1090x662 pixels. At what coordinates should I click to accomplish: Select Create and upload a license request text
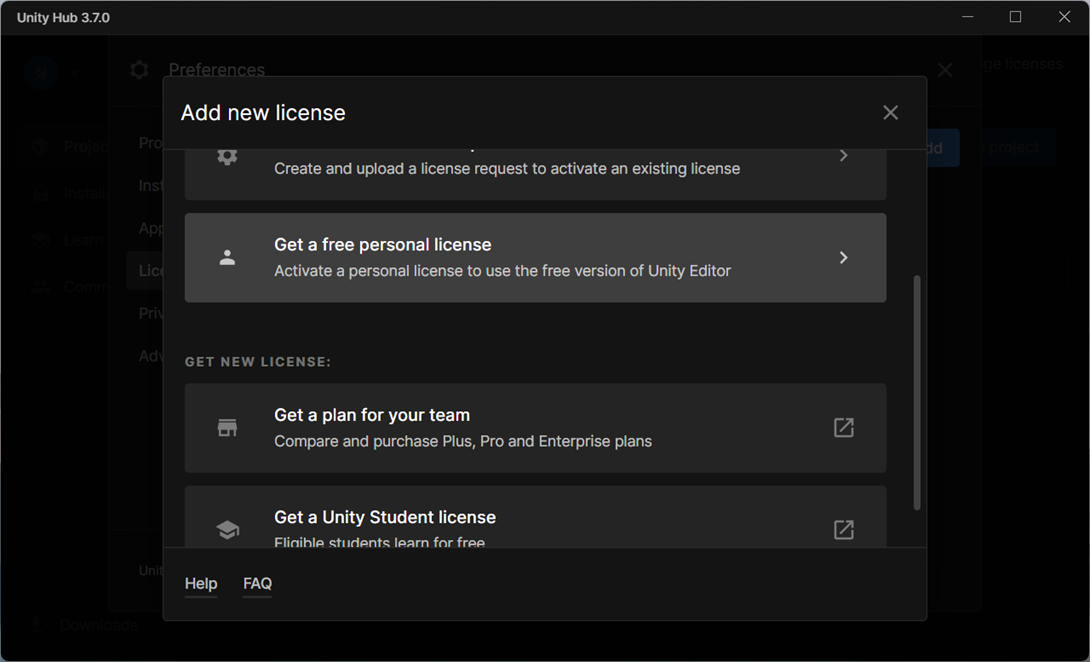[507, 169]
